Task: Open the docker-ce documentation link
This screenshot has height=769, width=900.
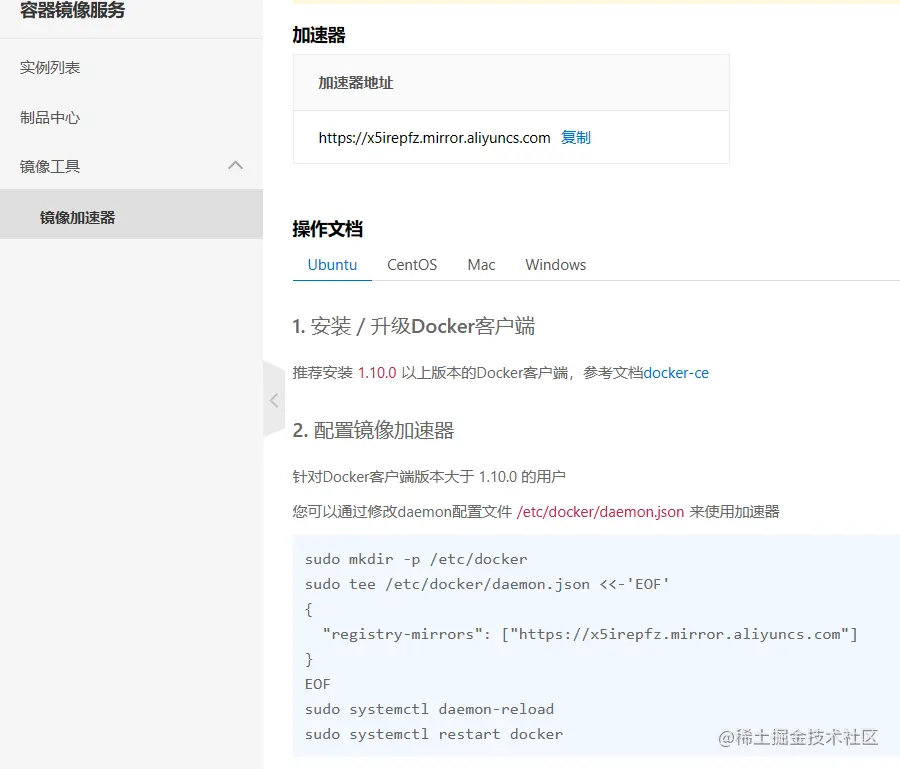Action: pyautogui.click(x=676, y=373)
